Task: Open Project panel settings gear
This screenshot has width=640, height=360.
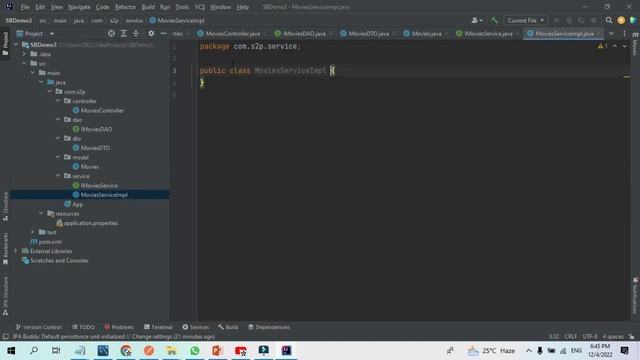Action: coord(151,33)
